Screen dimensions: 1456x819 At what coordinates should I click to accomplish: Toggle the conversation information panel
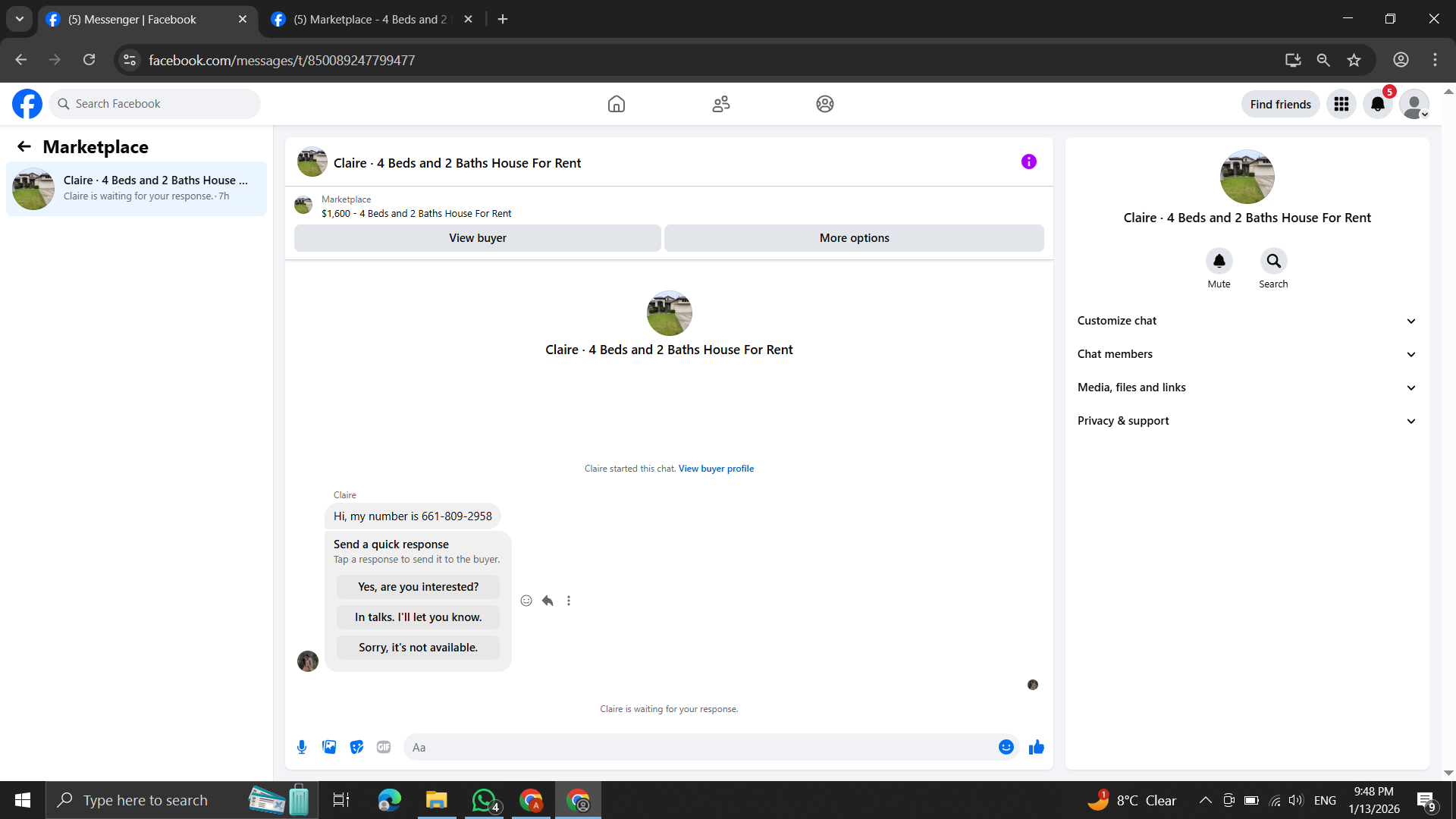click(1028, 162)
